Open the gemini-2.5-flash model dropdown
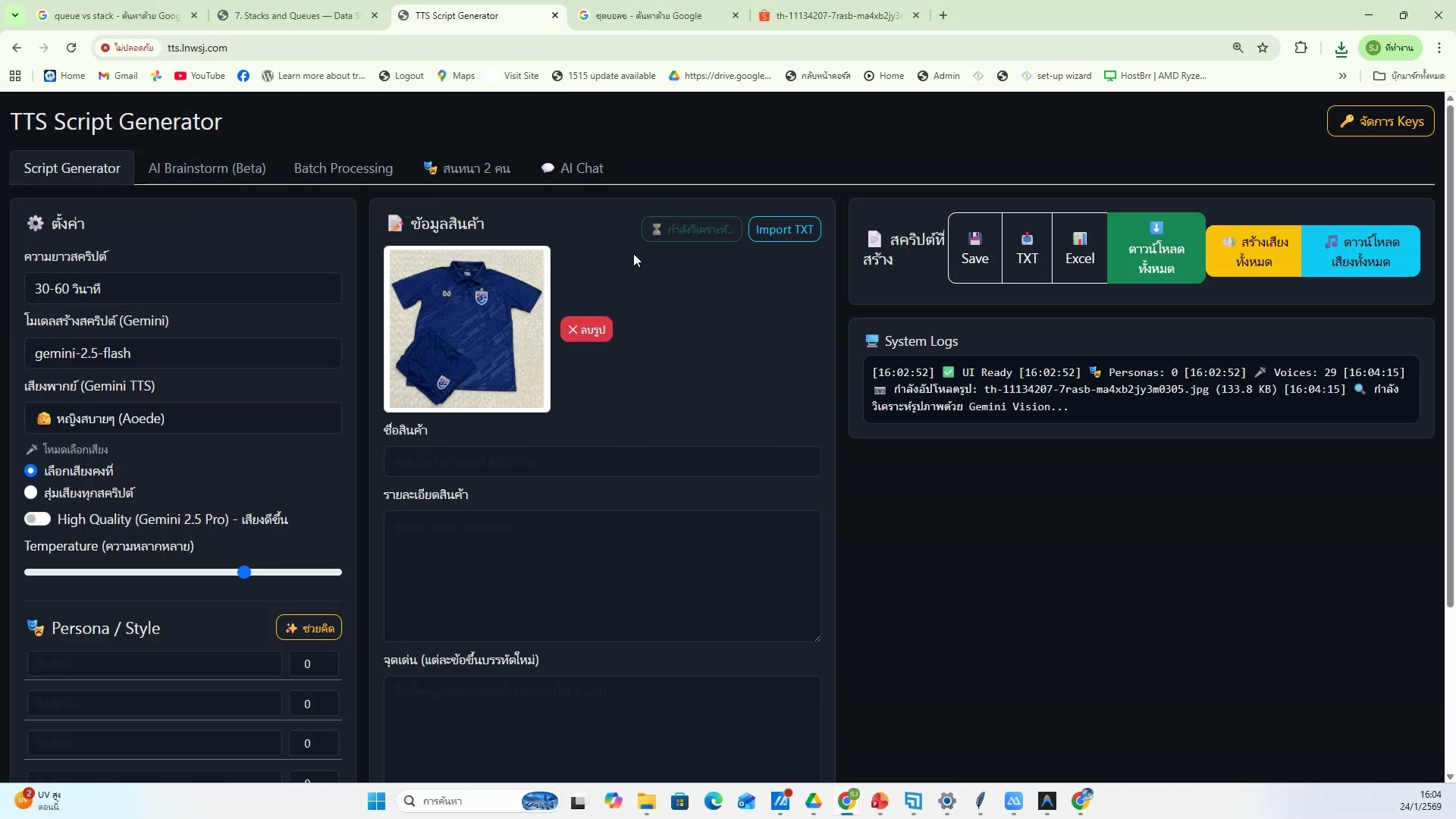The height and width of the screenshot is (819, 1456). click(x=182, y=353)
